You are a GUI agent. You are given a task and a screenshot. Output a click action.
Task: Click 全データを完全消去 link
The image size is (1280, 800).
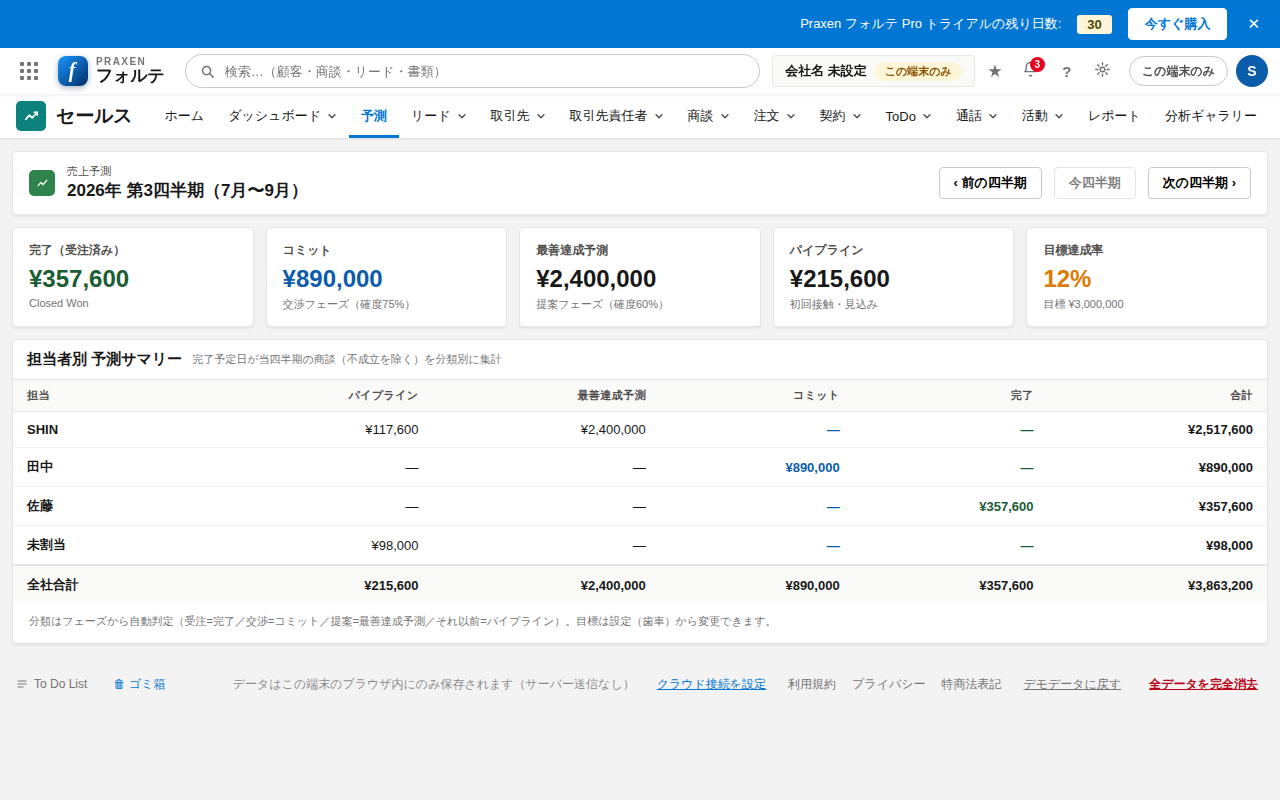click(x=1203, y=684)
